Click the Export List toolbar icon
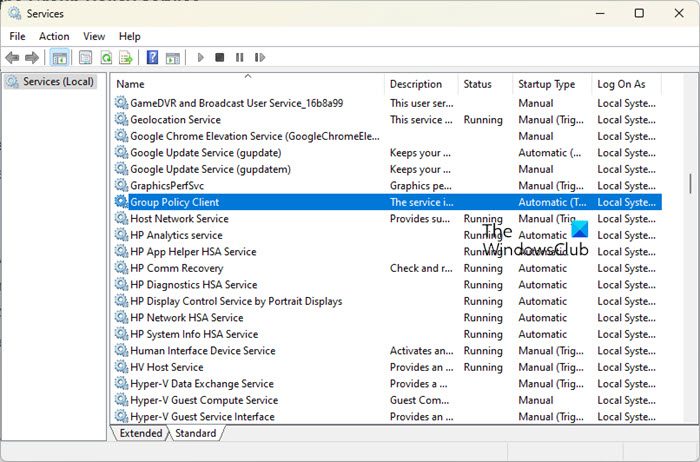The image size is (700, 462). pos(126,58)
